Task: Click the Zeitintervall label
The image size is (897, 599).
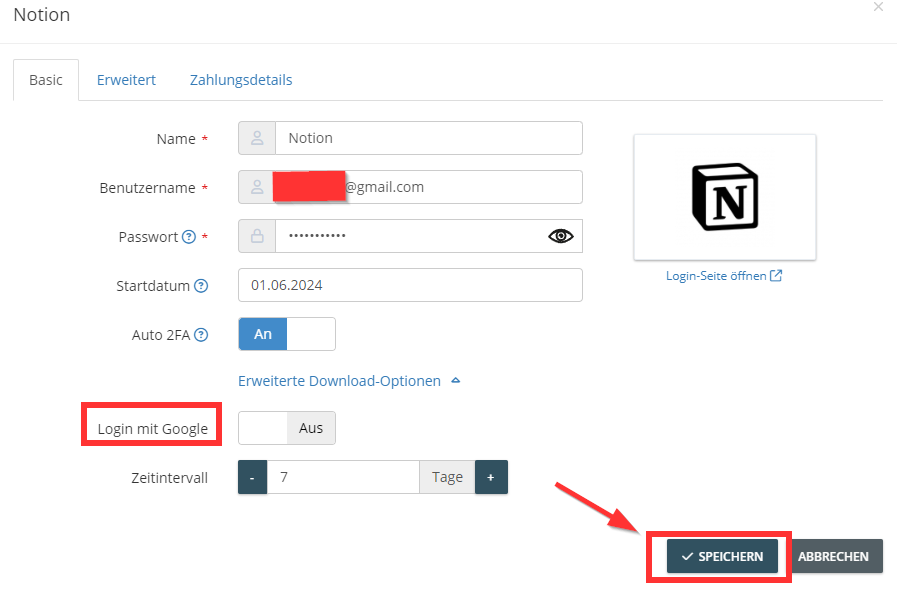Action: coord(169,478)
